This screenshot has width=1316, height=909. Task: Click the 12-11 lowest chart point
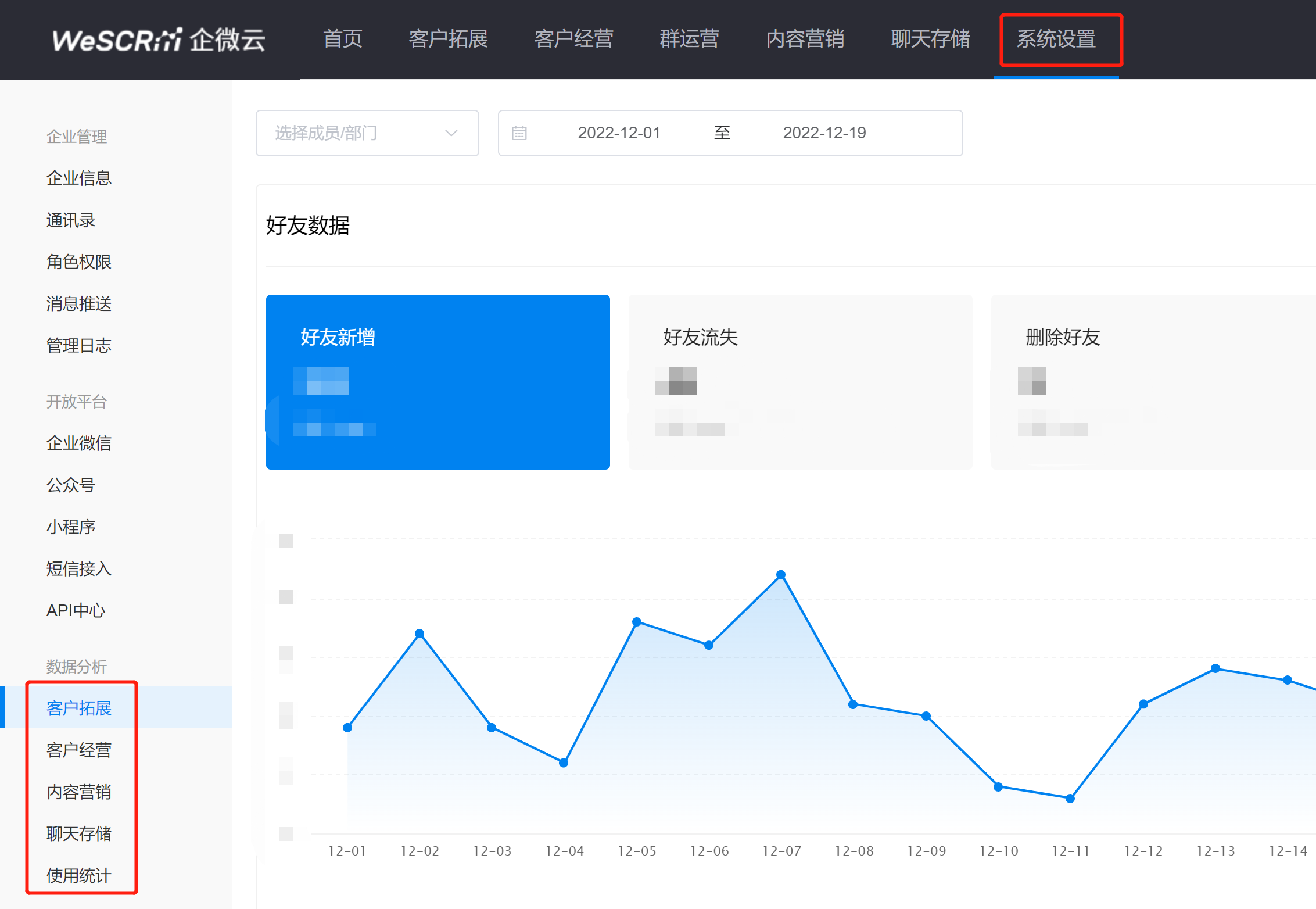coord(1070,799)
